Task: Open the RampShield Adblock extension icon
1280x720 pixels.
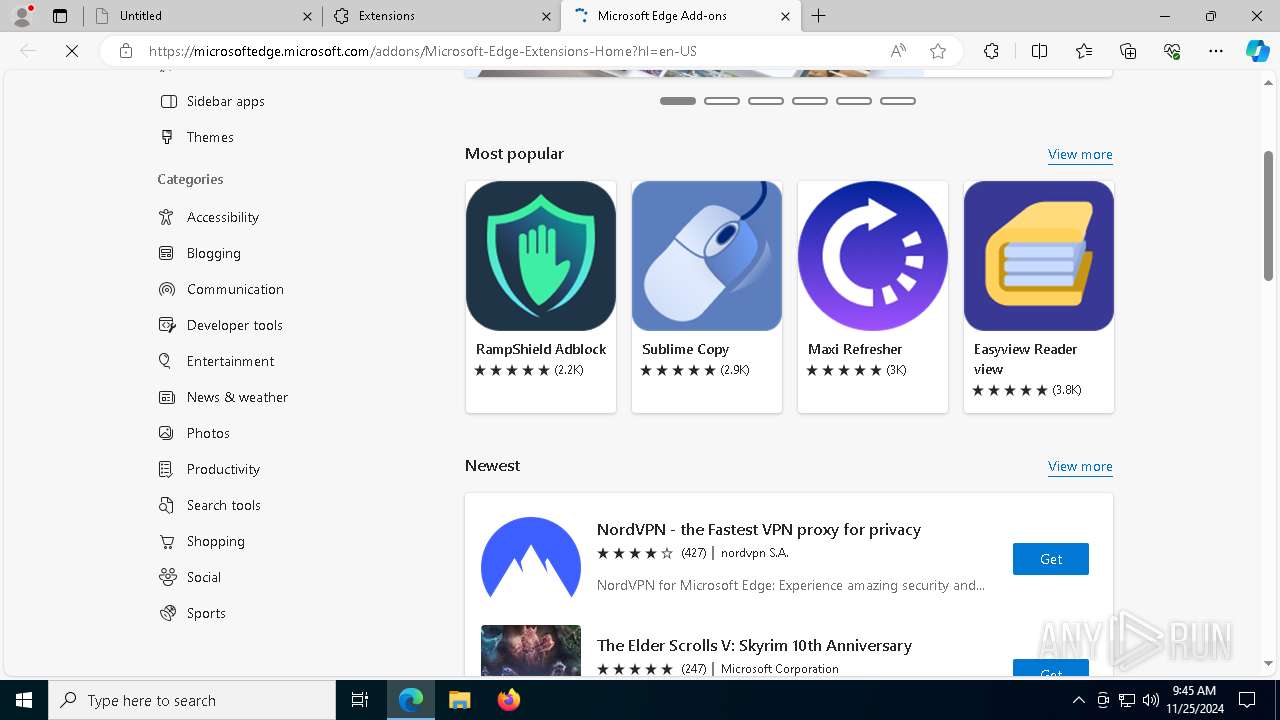Action: (541, 256)
